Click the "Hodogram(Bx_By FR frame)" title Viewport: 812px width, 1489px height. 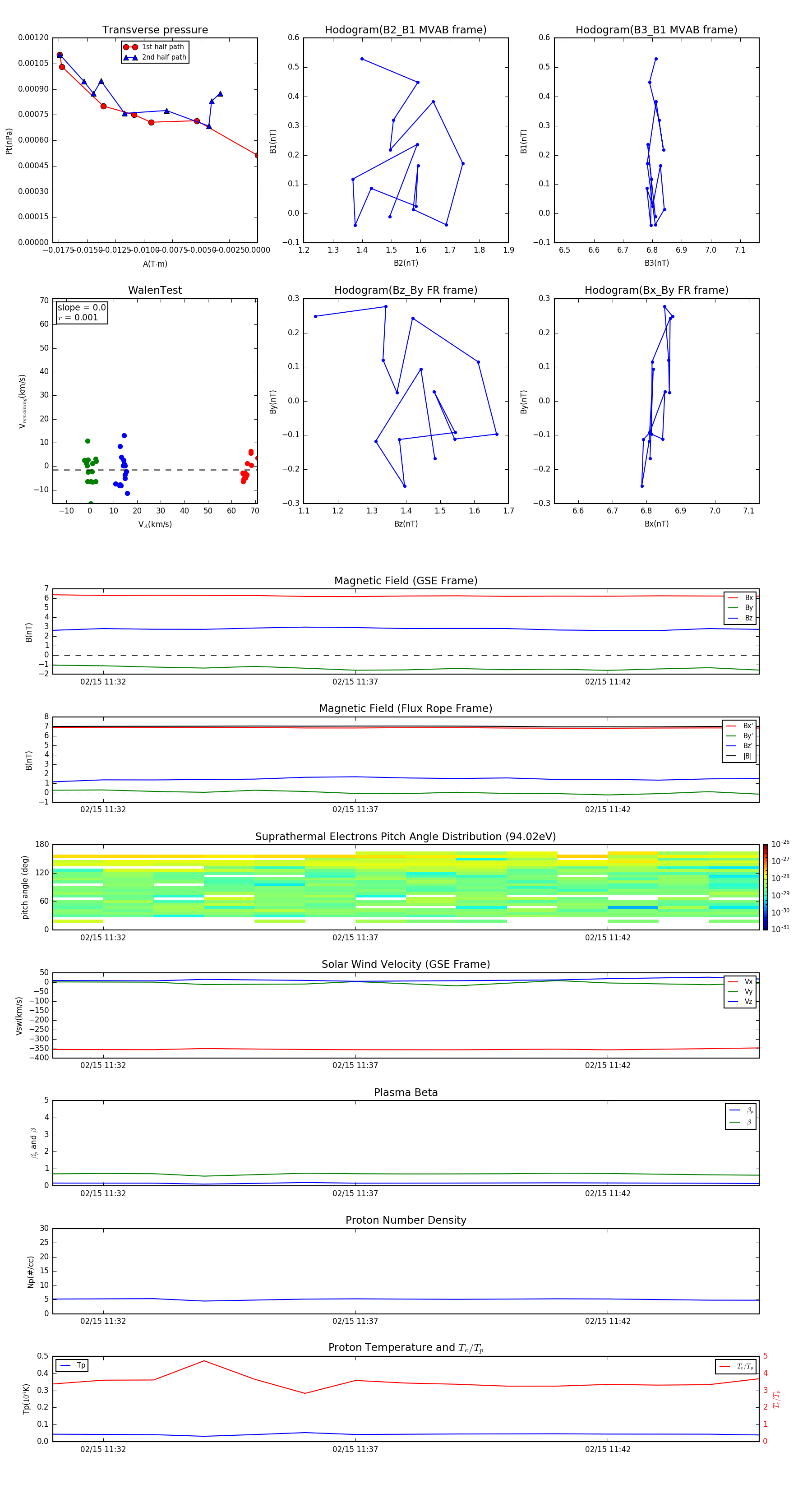coord(656,290)
